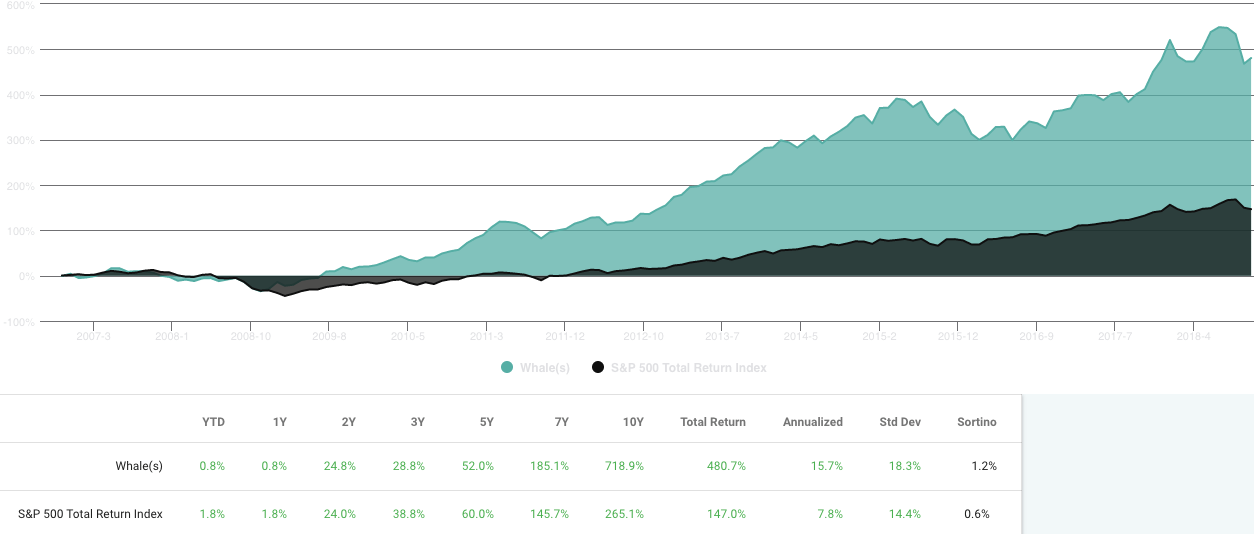Select the Total Return column header
This screenshot has height=534, width=1254.
[x=712, y=422]
